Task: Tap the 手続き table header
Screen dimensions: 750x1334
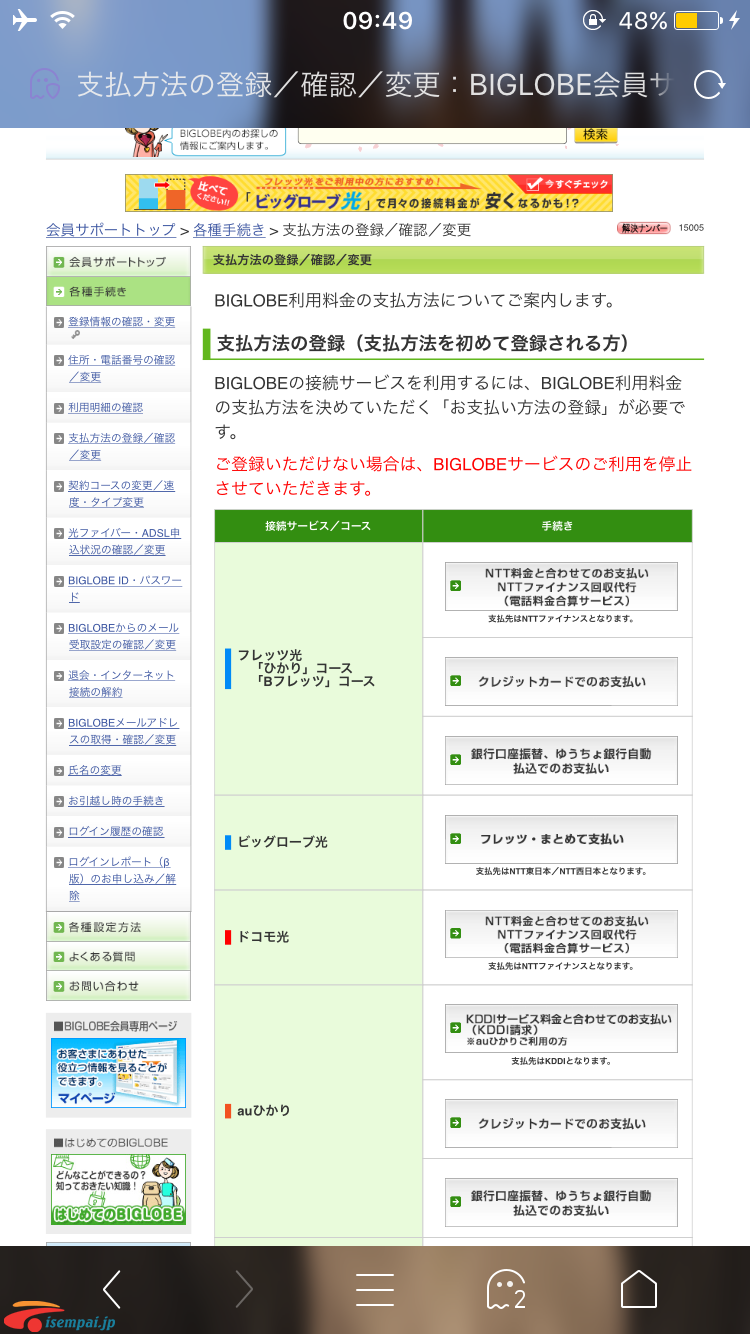Action: [557, 526]
